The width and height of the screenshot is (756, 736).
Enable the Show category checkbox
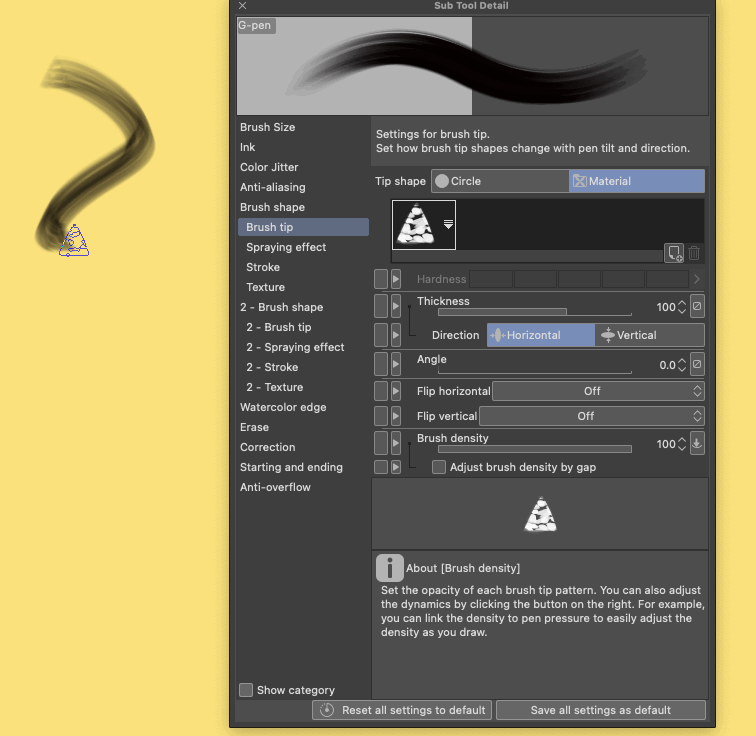point(246,690)
